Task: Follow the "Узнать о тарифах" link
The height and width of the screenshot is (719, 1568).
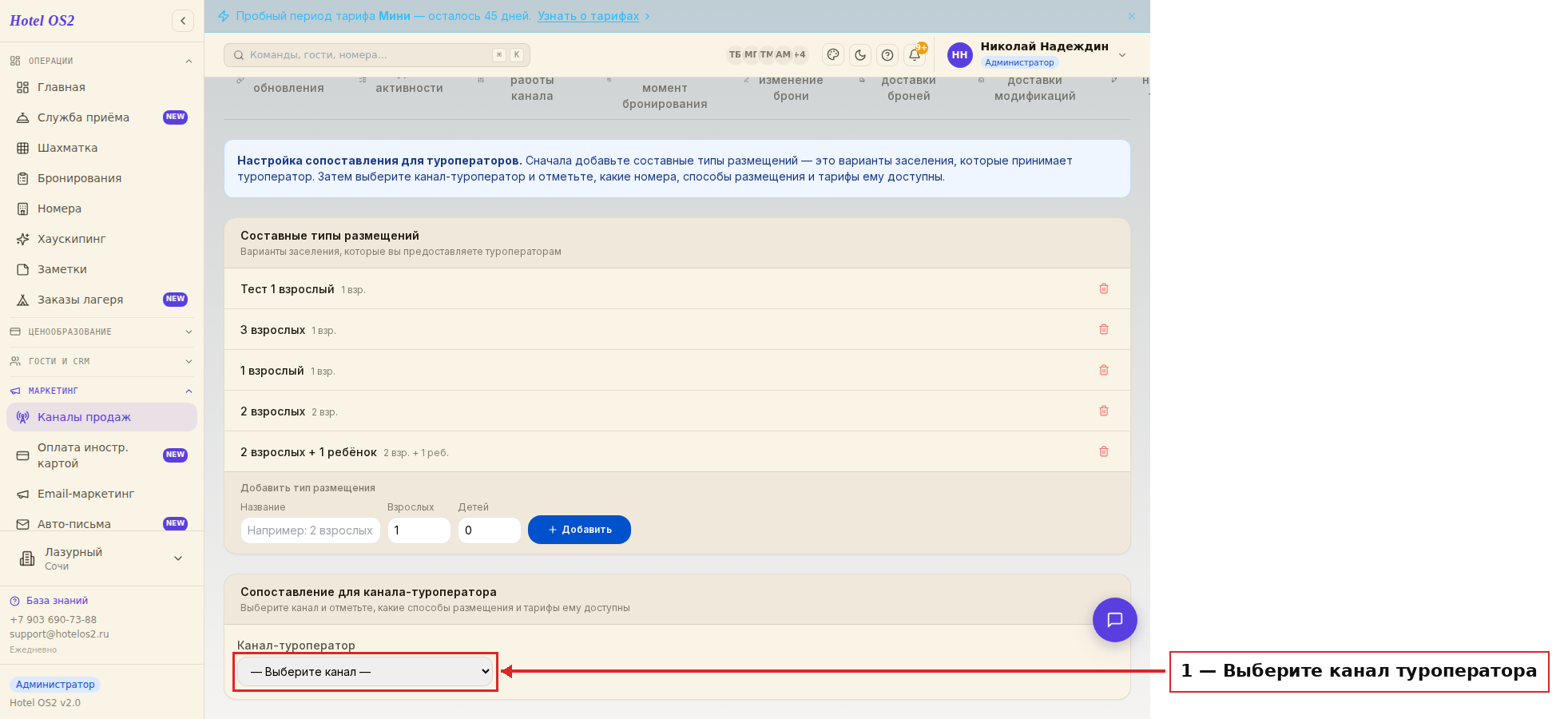Action: (588, 16)
